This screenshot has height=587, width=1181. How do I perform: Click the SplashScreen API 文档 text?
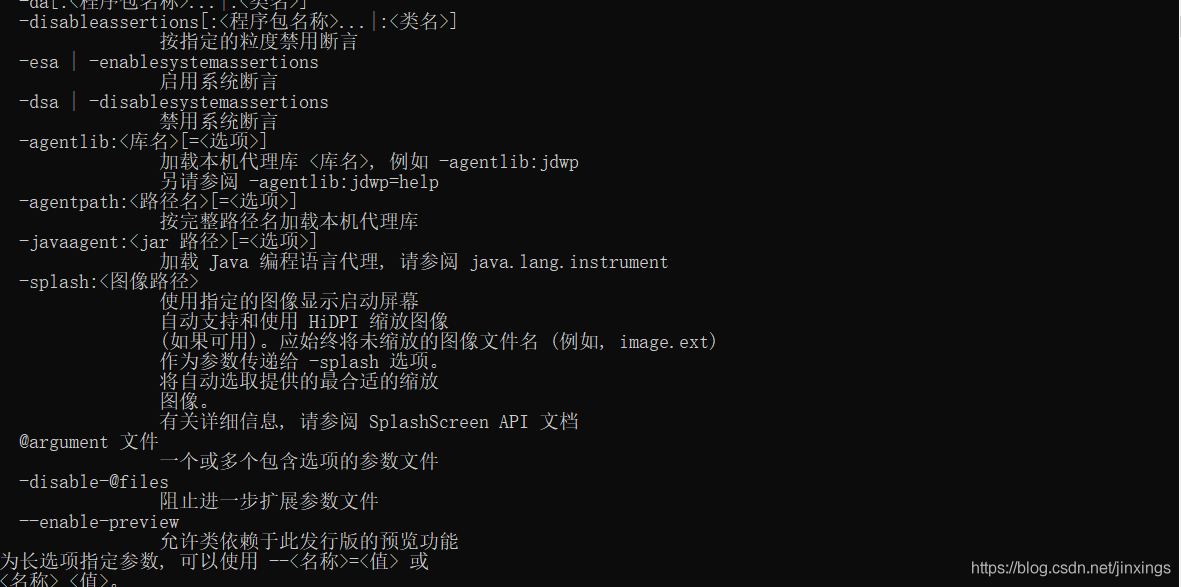[473, 422]
